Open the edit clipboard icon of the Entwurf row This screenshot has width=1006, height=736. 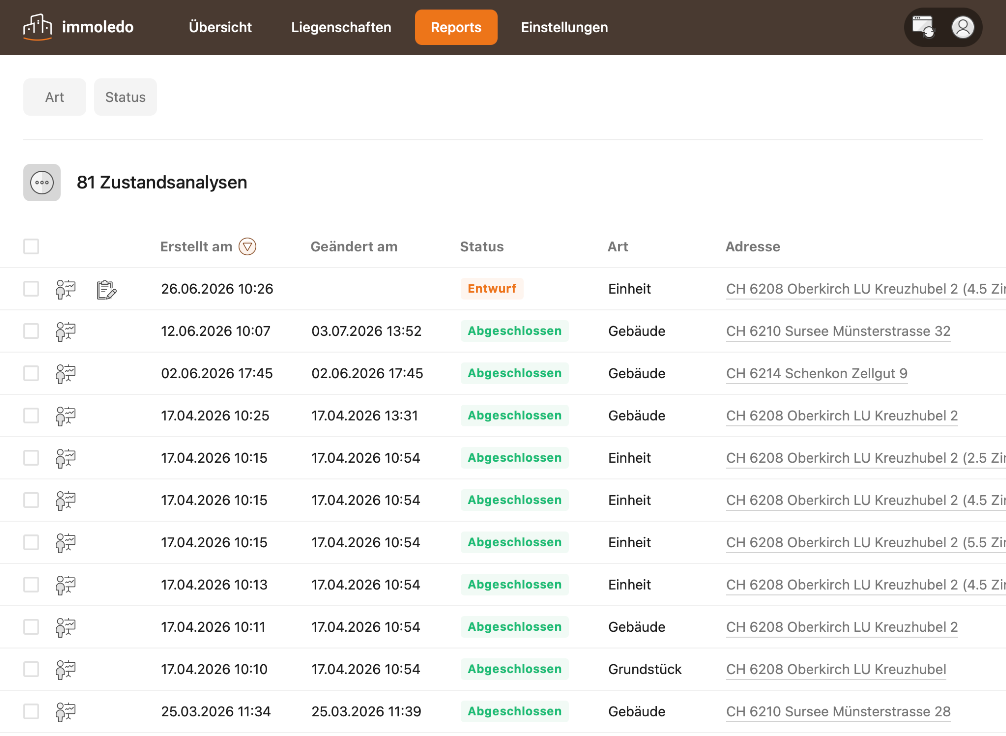tap(107, 289)
